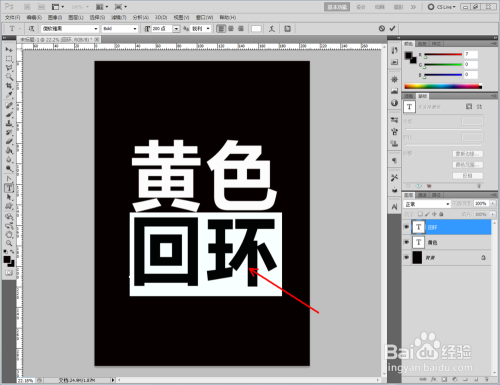The height and width of the screenshot is (385, 500).
Task: Open the anti-aliasing method dropdown
Action: [201, 29]
